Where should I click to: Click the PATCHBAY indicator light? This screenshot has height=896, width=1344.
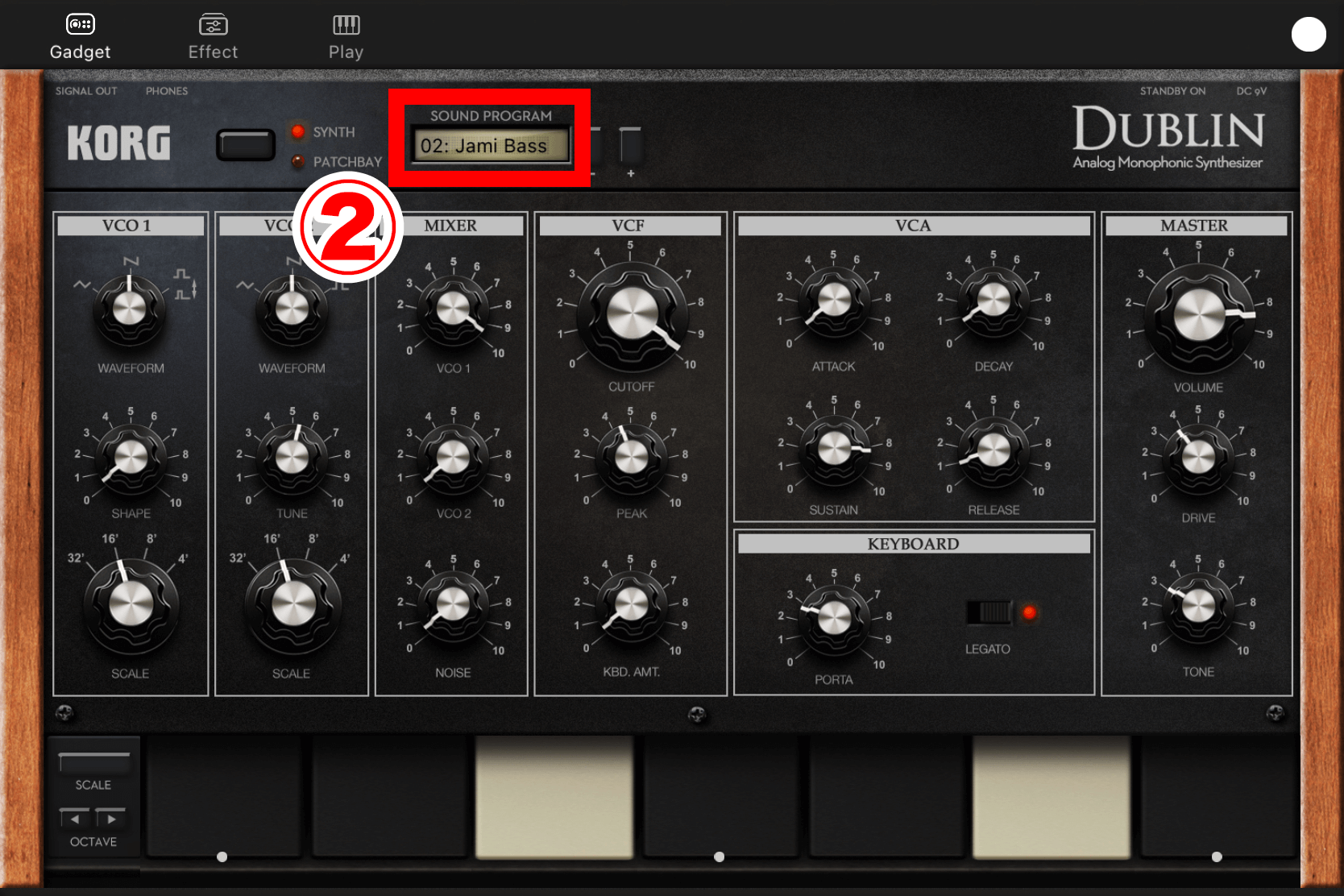click(x=298, y=161)
